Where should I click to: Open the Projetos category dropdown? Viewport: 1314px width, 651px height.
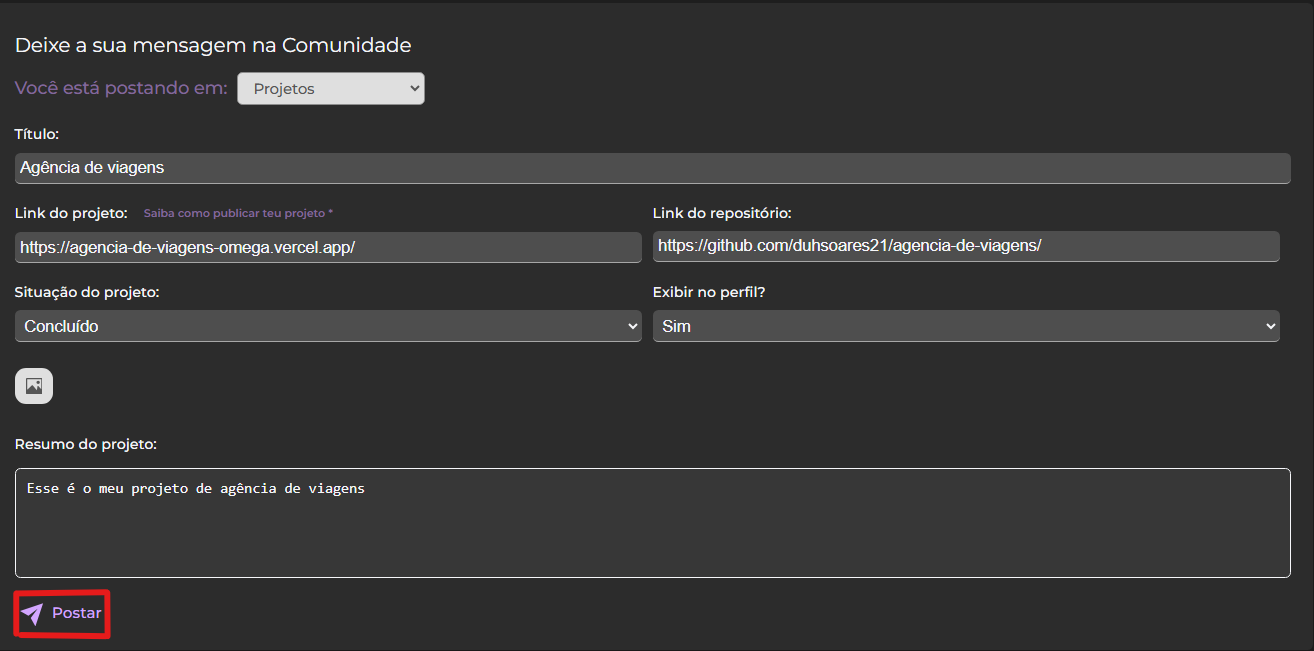tap(330, 89)
